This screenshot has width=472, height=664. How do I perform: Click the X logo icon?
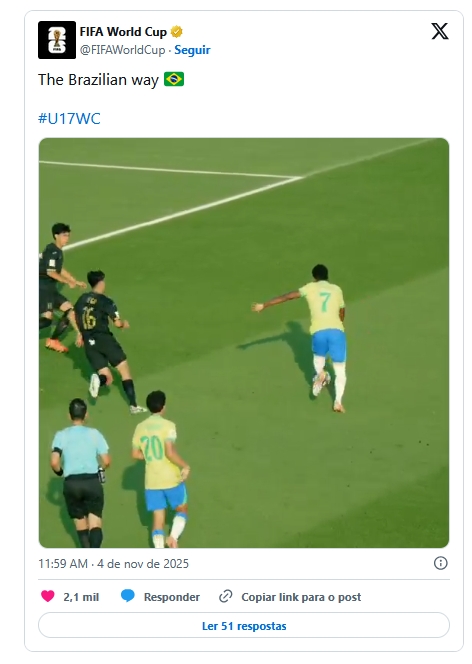click(x=440, y=31)
